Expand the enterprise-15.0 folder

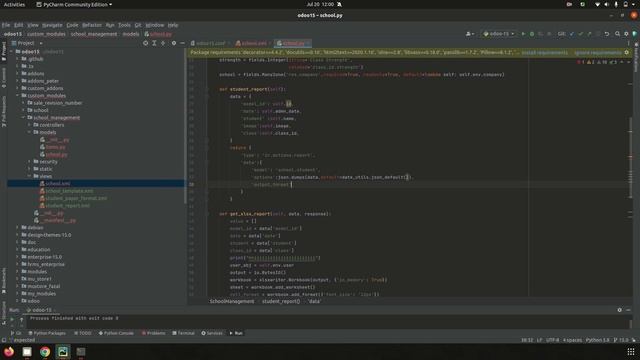18,257
